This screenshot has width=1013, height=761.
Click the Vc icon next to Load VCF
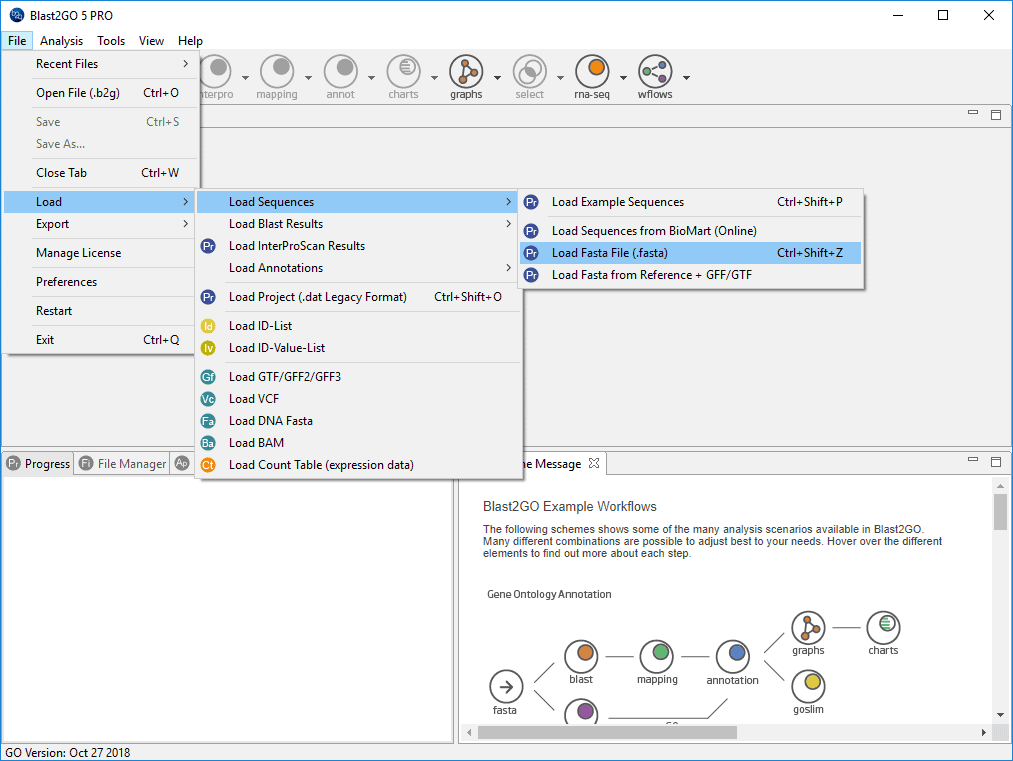pyautogui.click(x=208, y=399)
